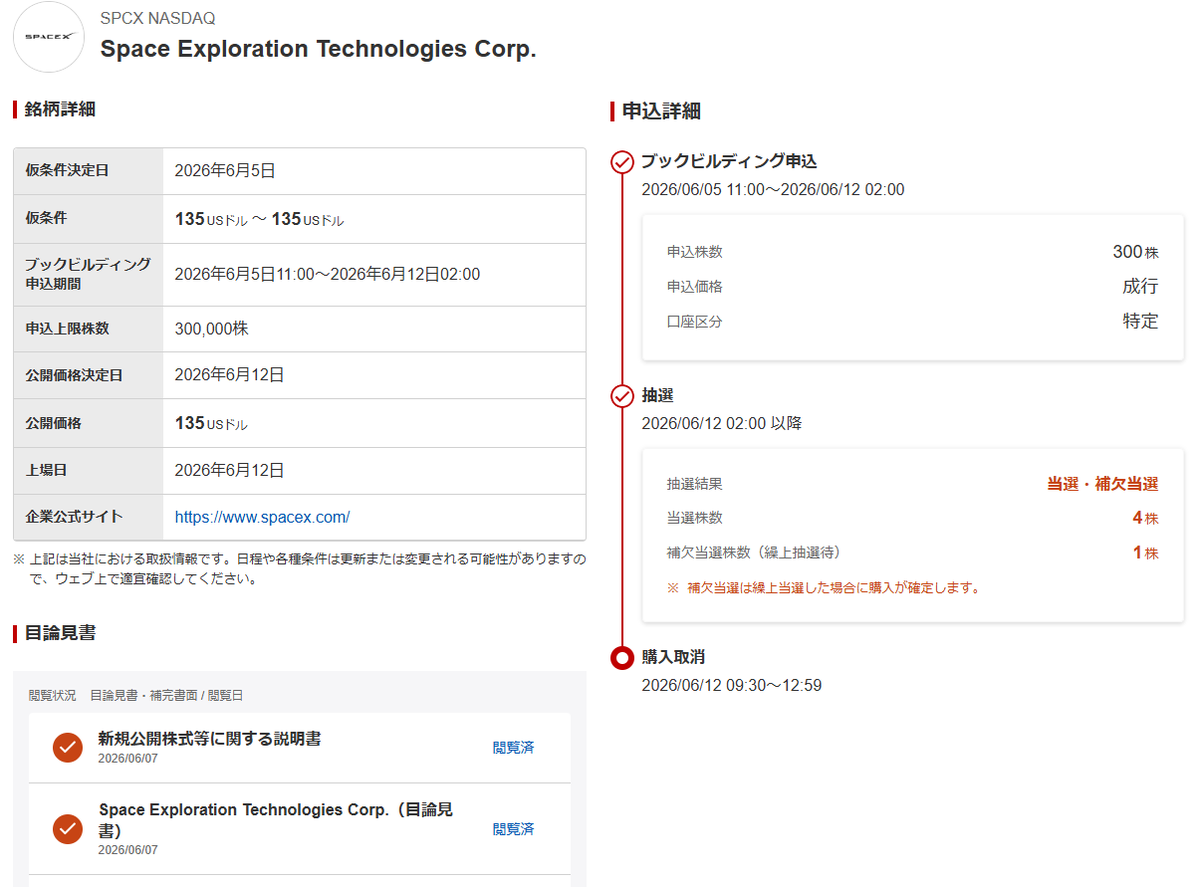
Task: Click the 4株 winning shares value
Action: tap(1145, 518)
